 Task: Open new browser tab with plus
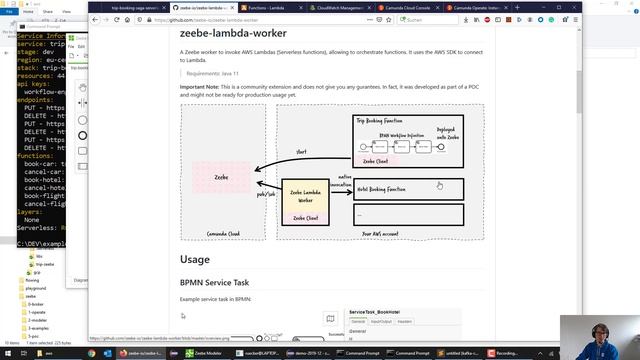click(517, 7)
